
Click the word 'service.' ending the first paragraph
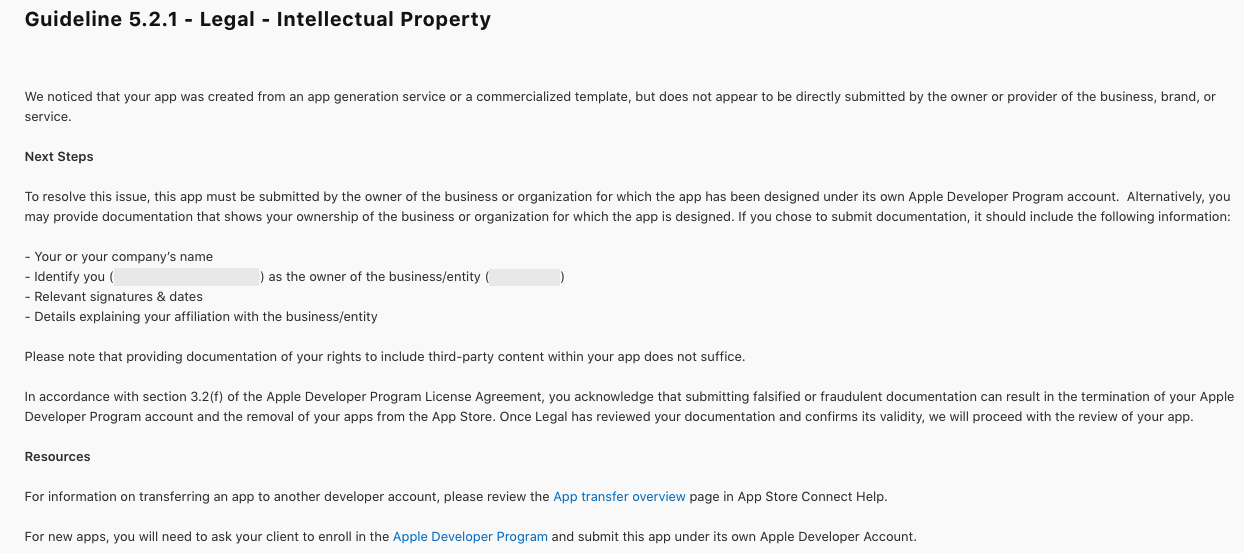point(48,116)
